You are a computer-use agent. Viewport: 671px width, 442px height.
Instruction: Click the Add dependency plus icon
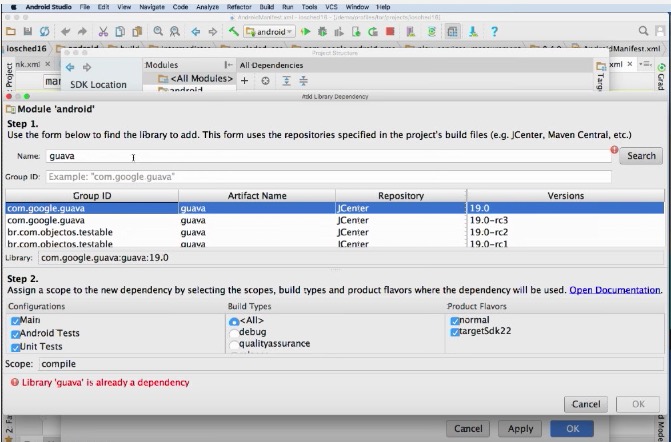tap(244, 80)
